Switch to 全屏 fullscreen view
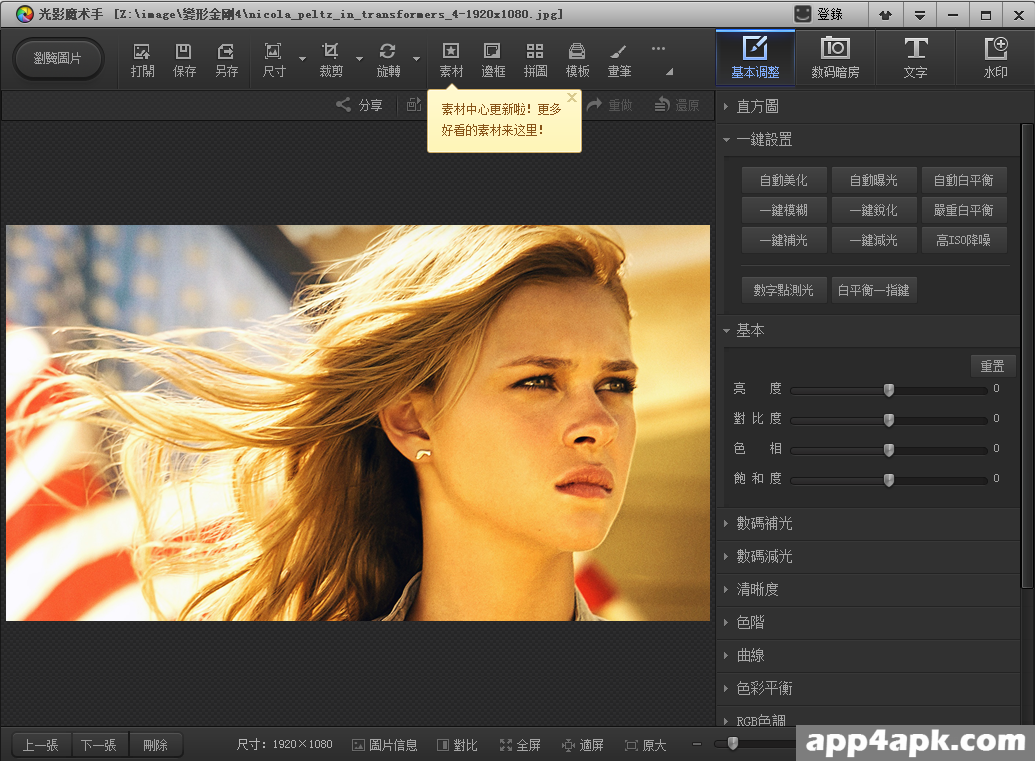Viewport: 1035px width, 761px height. tap(520, 745)
